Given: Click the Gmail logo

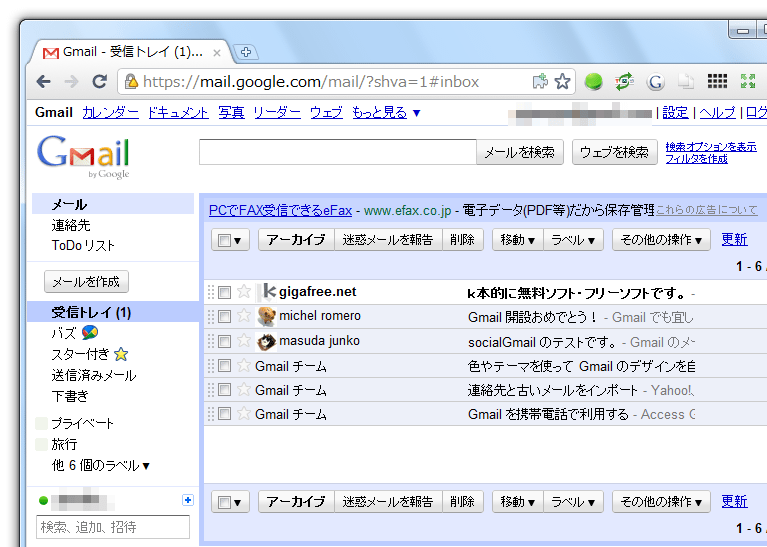Looking at the screenshot, I should (83, 157).
